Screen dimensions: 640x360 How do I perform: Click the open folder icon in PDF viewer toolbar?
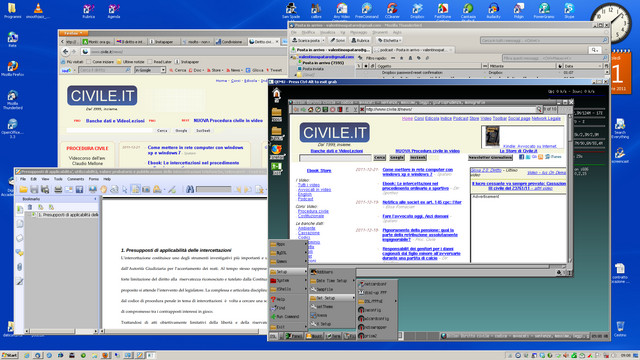(23, 189)
